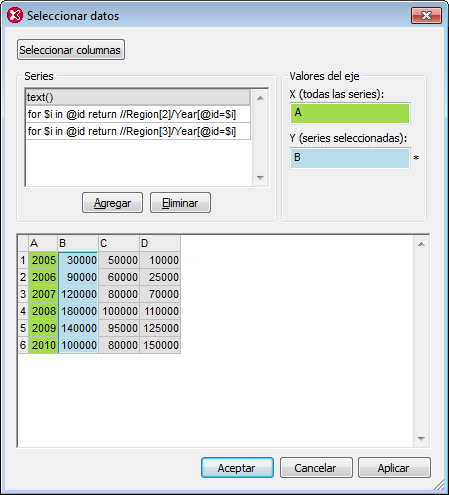Close the Seleccionar datos dialog
The image size is (449, 495).
[426, 16]
